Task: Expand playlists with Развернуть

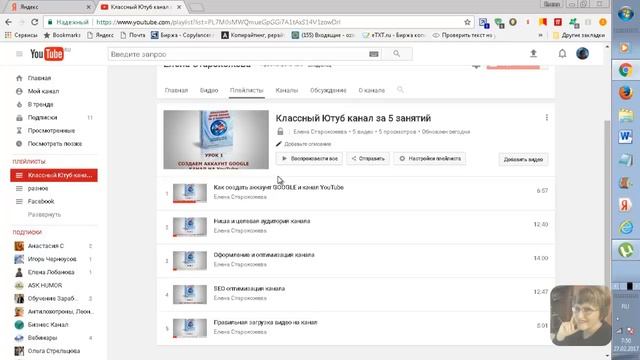Action: point(44,214)
